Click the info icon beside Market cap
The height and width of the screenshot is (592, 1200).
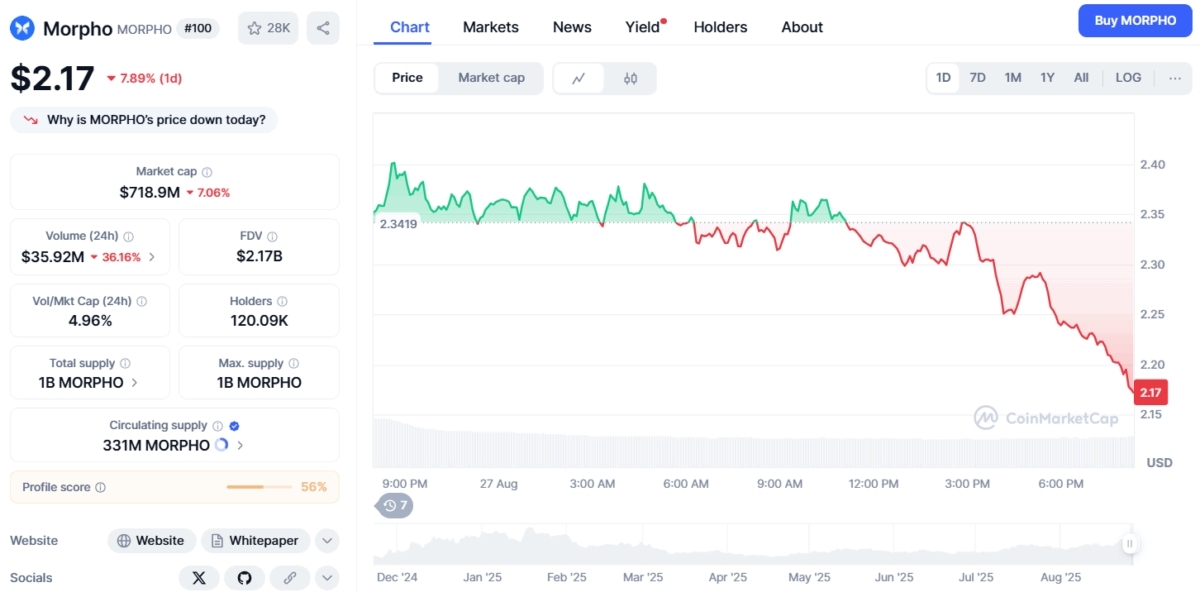[207, 172]
